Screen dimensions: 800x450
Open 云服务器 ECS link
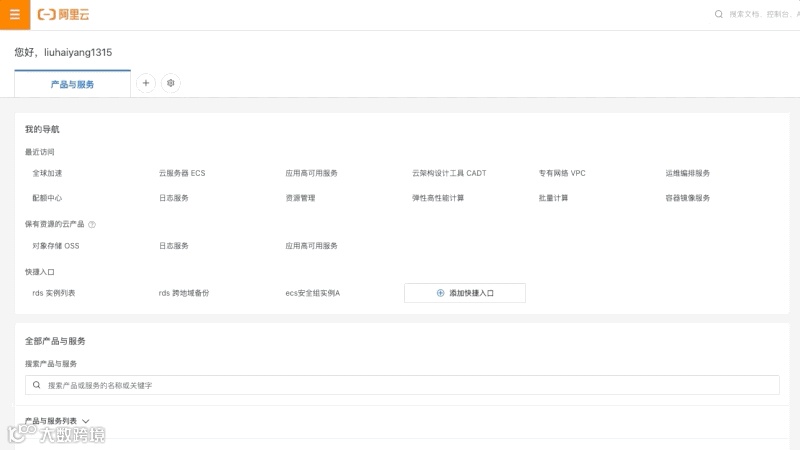(182, 173)
